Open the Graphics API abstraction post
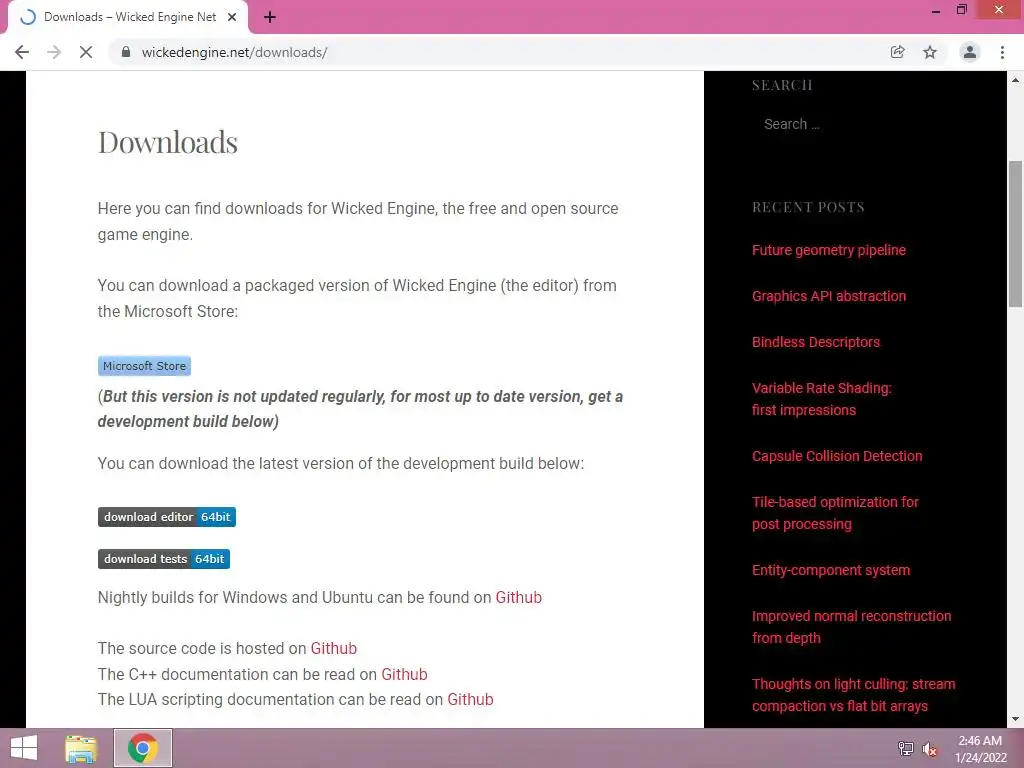The height and width of the screenshot is (768, 1024). click(829, 296)
